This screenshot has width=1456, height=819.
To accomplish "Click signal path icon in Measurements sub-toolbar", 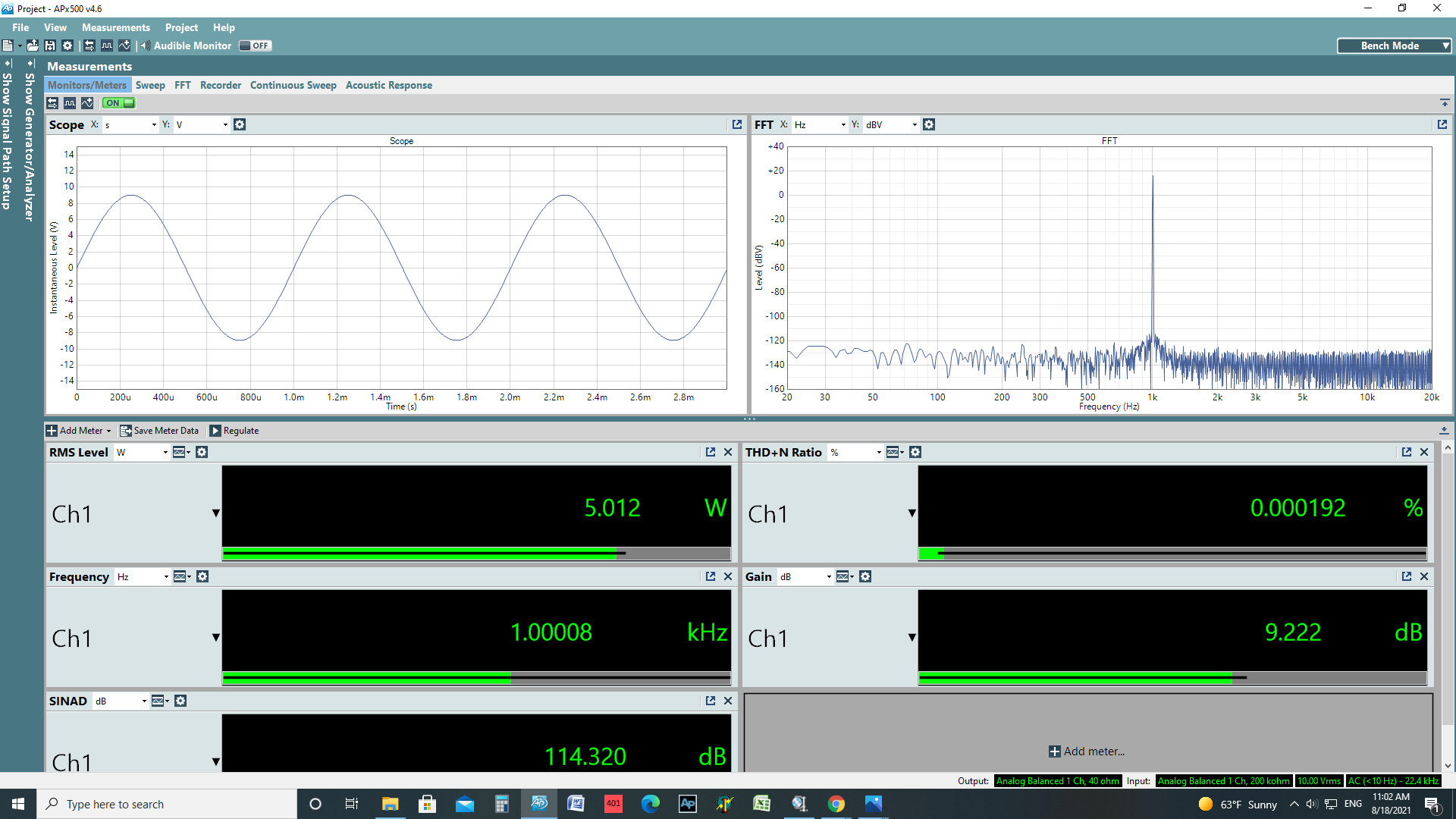I will (x=52, y=103).
